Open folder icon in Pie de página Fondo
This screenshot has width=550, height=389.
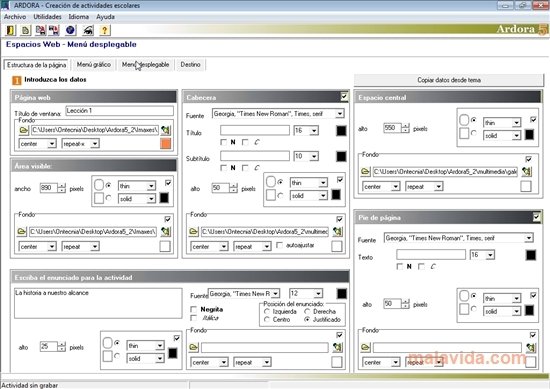[365, 348]
